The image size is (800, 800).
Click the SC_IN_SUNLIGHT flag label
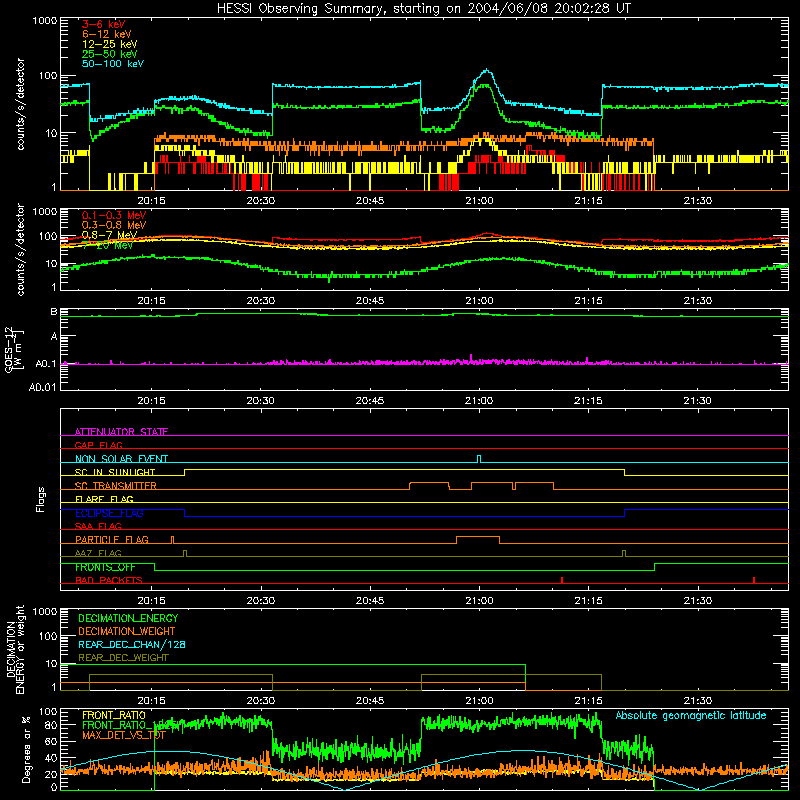(115, 472)
